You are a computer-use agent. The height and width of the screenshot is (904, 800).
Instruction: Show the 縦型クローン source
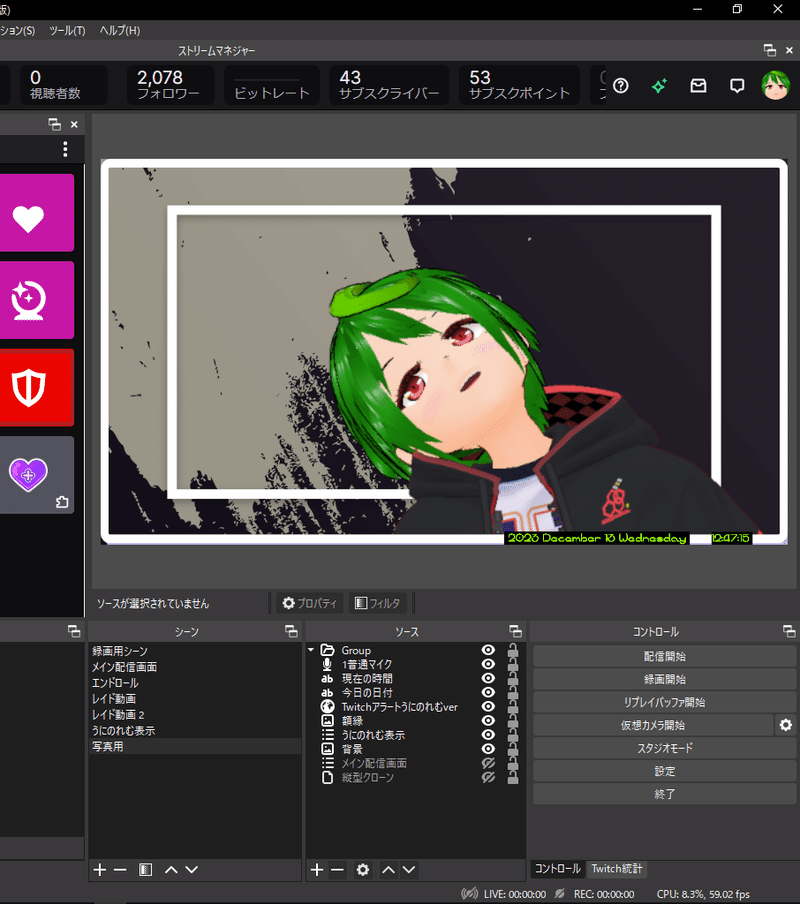(x=488, y=777)
